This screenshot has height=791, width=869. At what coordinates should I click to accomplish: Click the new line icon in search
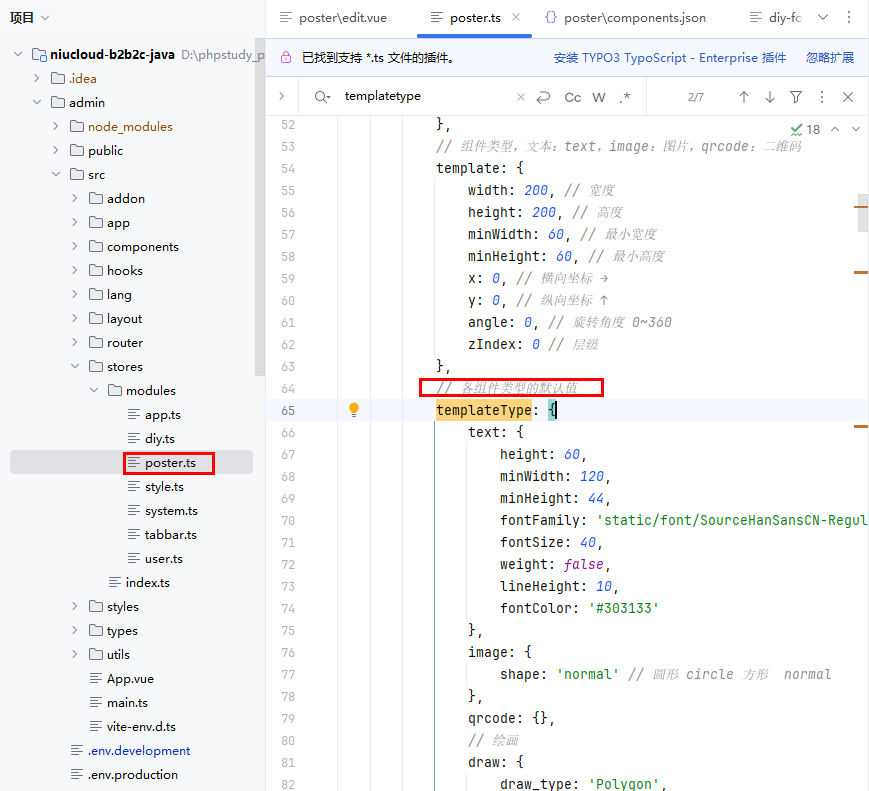click(x=543, y=97)
